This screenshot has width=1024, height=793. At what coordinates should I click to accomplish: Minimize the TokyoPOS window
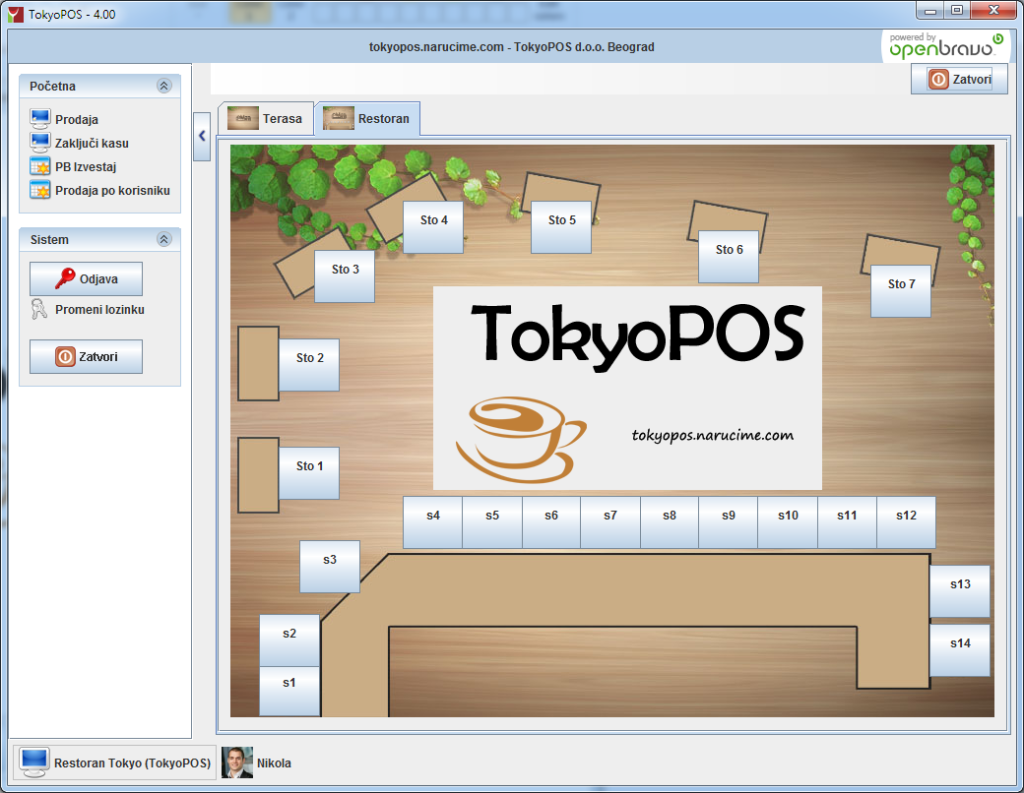[930, 10]
